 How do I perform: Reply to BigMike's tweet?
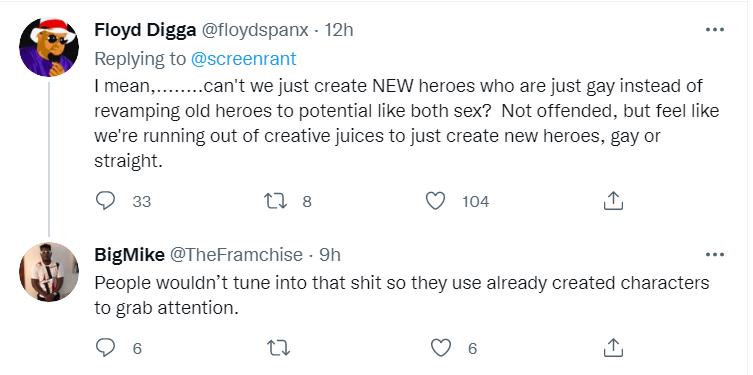coord(105,348)
